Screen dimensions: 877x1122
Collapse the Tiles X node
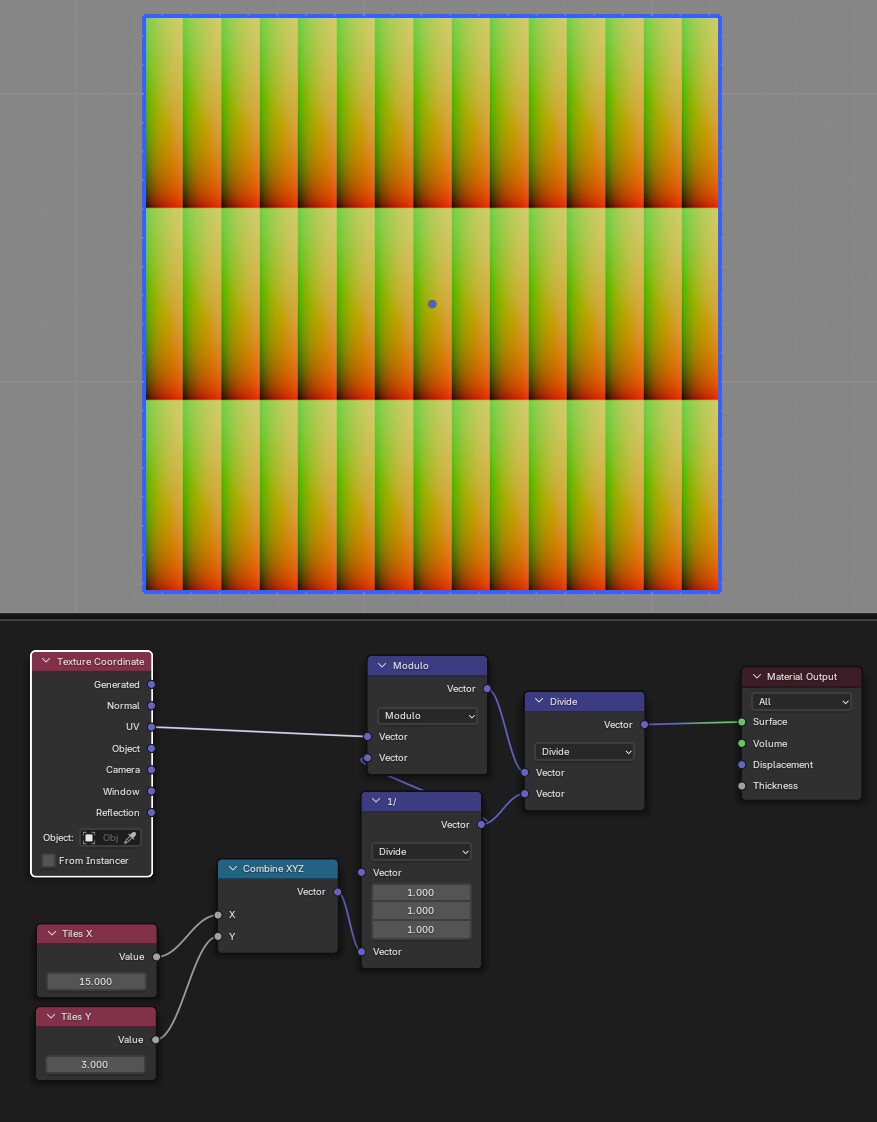click(x=52, y=933)
